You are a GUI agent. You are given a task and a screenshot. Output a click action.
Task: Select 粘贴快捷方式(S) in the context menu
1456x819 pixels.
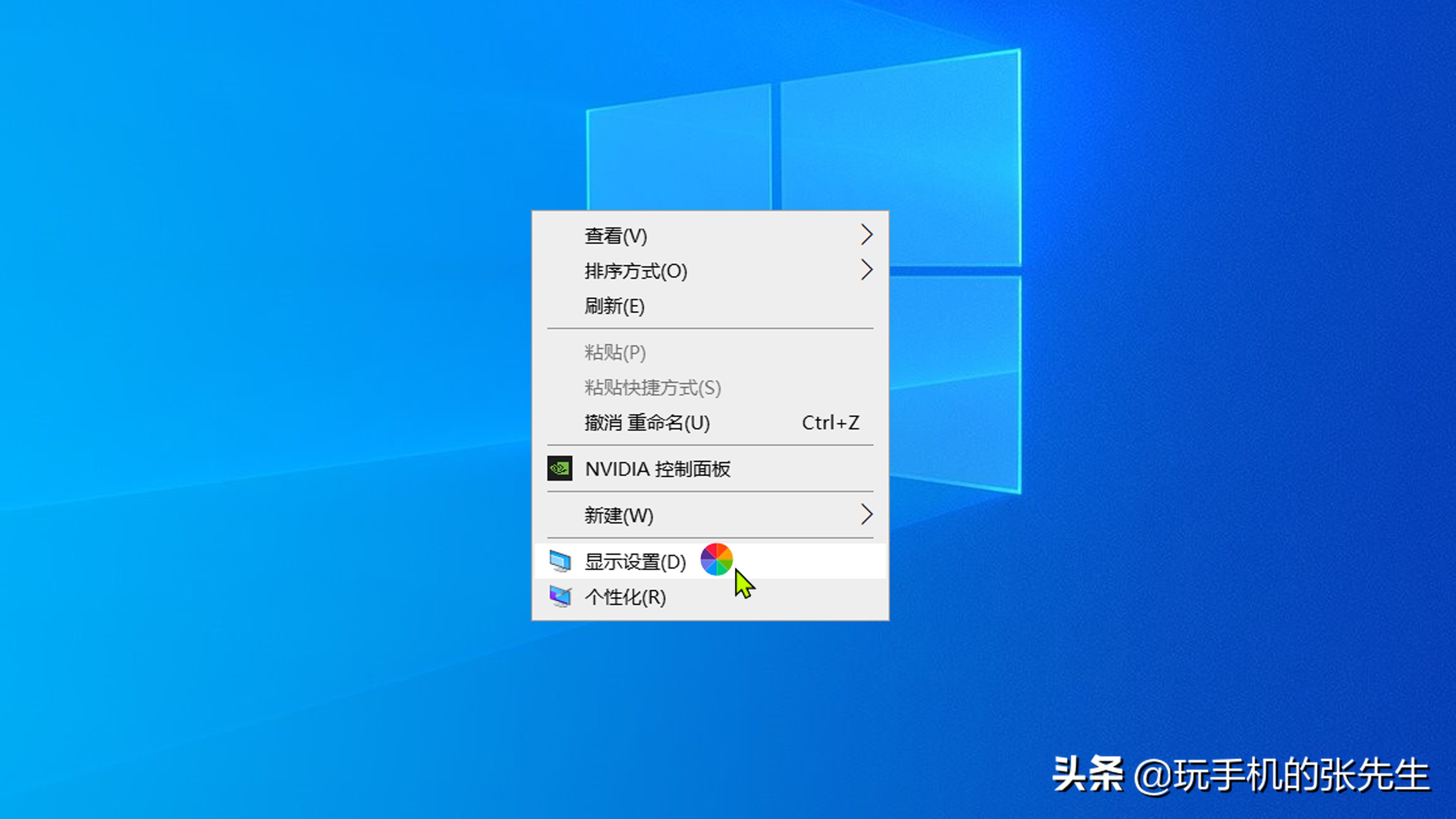[710, 387]
